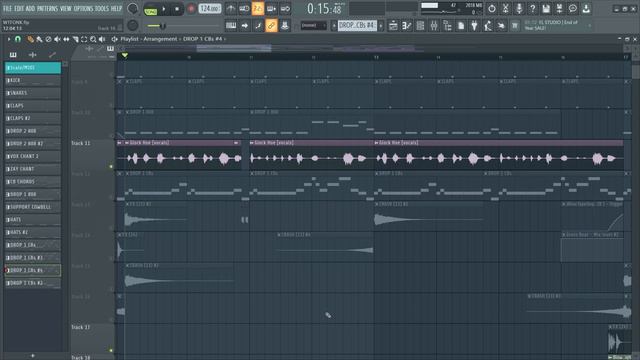Image resolution: width=640 pixels, height=360 pixels.
Task: Select next pattern with right arrow
Action: [381, 26]
